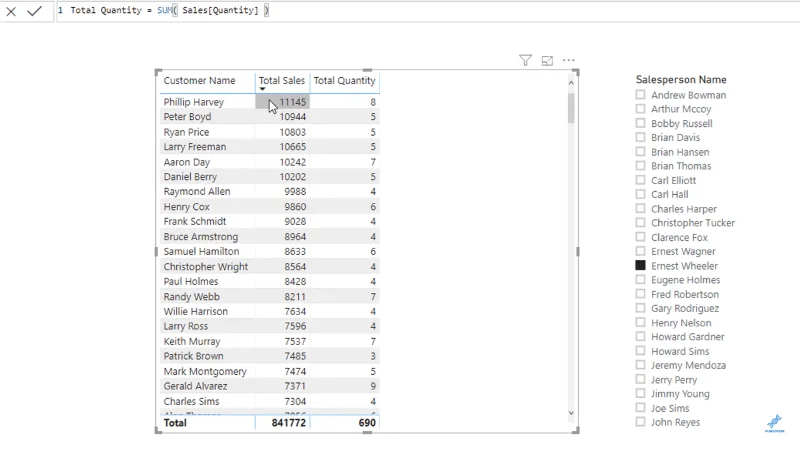
Task: Commit the formula with checkmark icon
Action: 34,11
